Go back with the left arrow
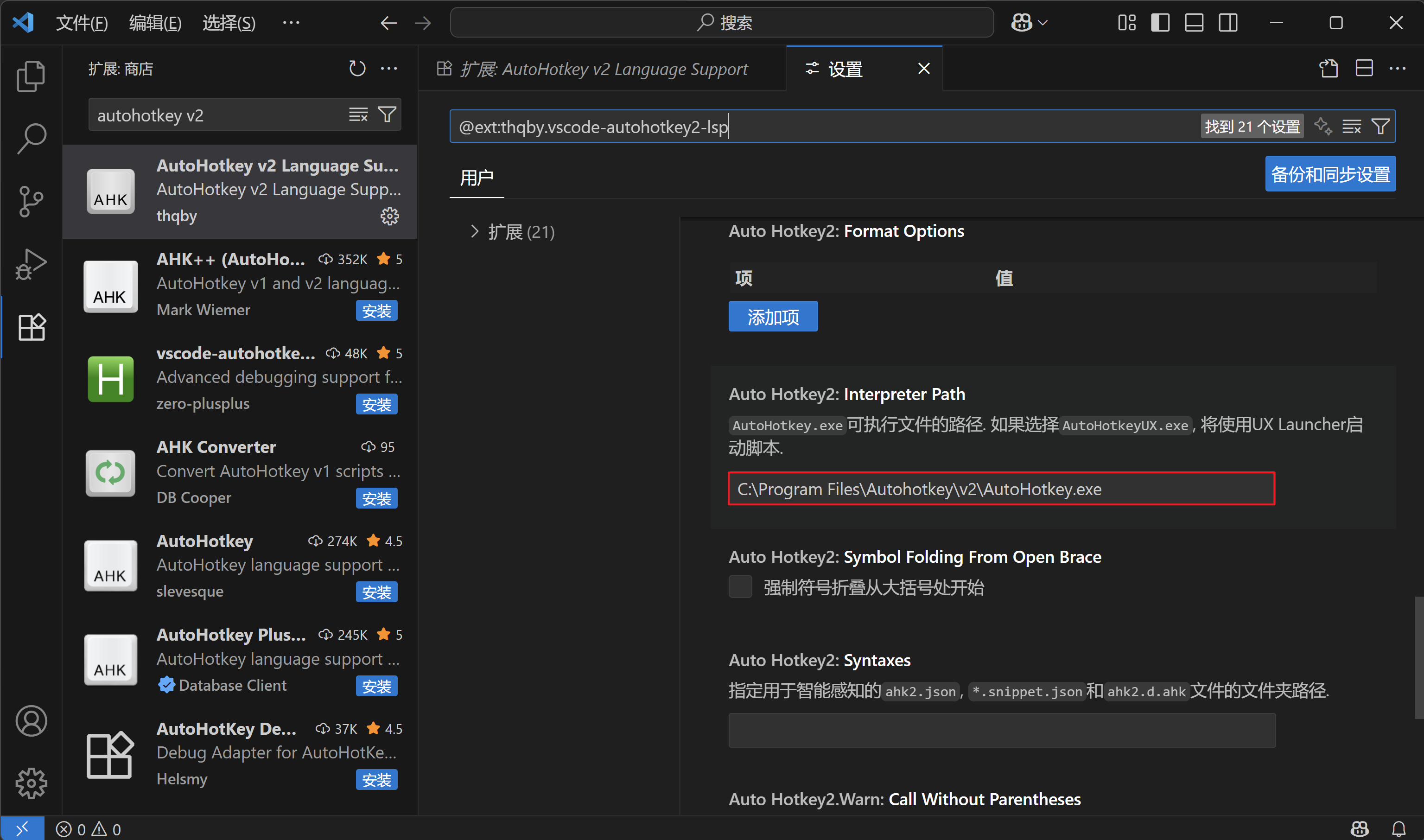The image size is (1424, 840). point(388,23)
